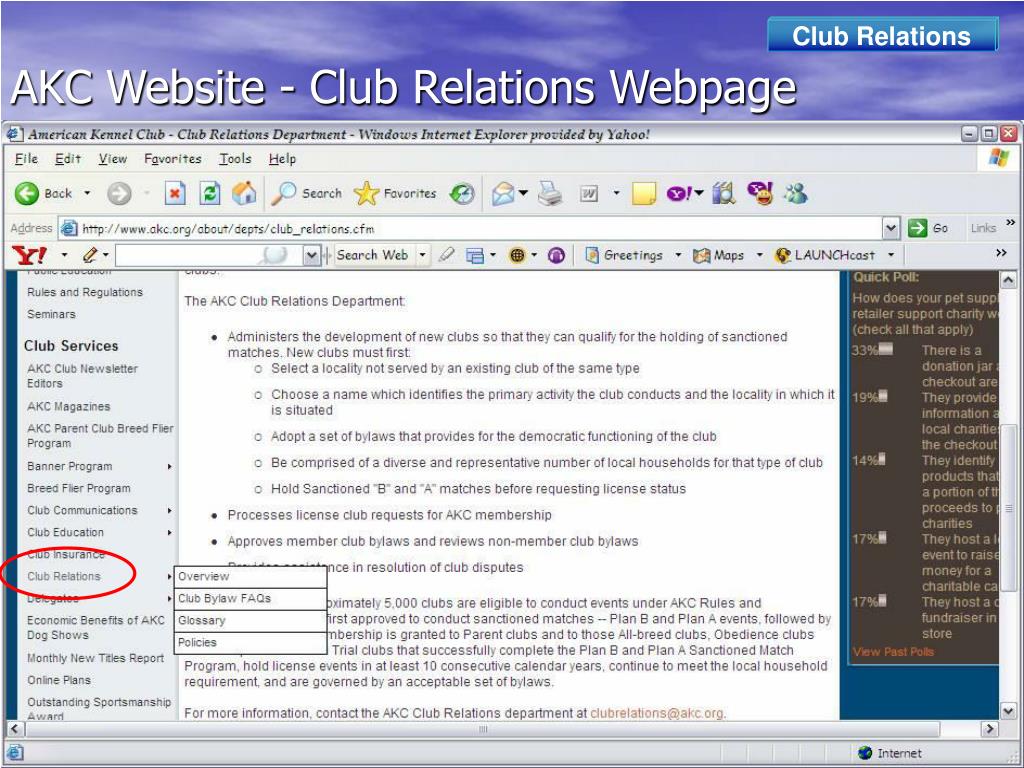Select Club Bylaw FAQs flyout item
The height and width of the screenshot is (768, 1024).
pos(251,599)
